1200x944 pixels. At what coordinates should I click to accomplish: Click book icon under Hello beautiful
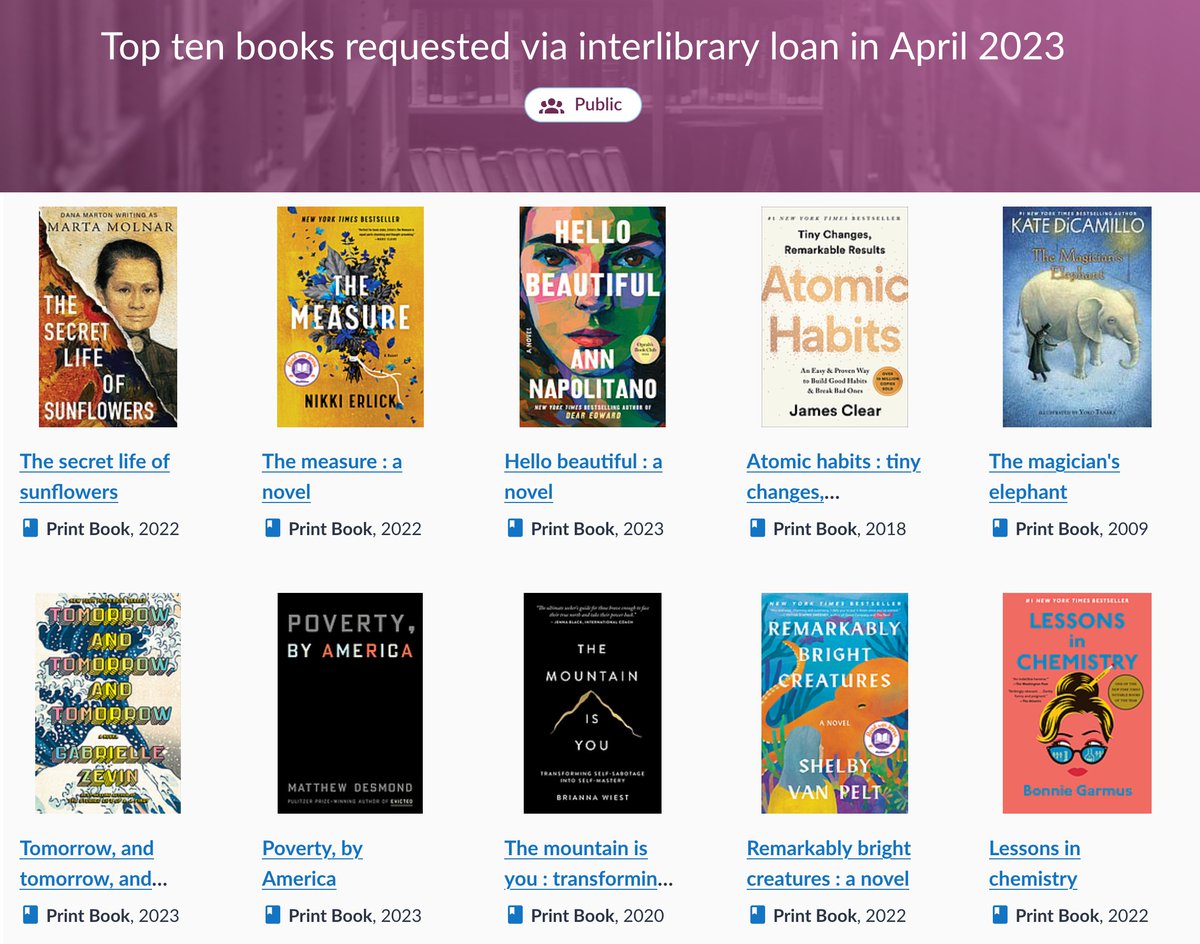[x=514, y=528]
